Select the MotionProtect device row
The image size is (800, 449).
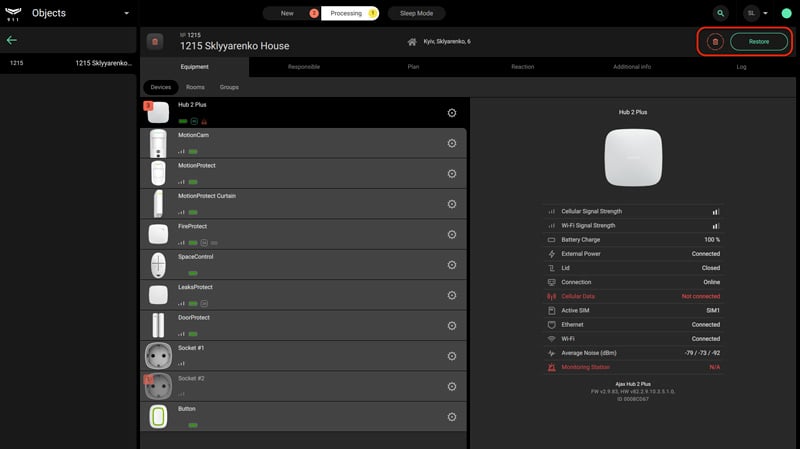[x=303, y=173]
